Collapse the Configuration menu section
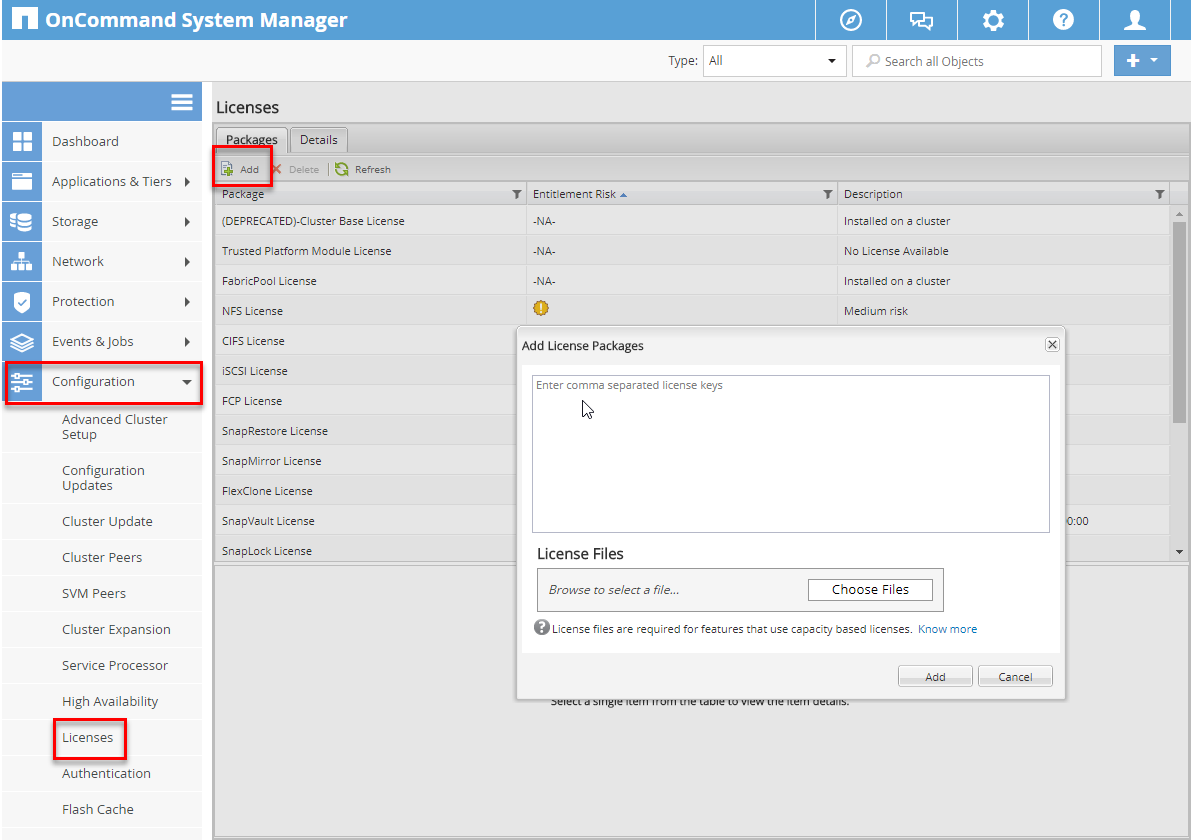 [x=186, y=382]
